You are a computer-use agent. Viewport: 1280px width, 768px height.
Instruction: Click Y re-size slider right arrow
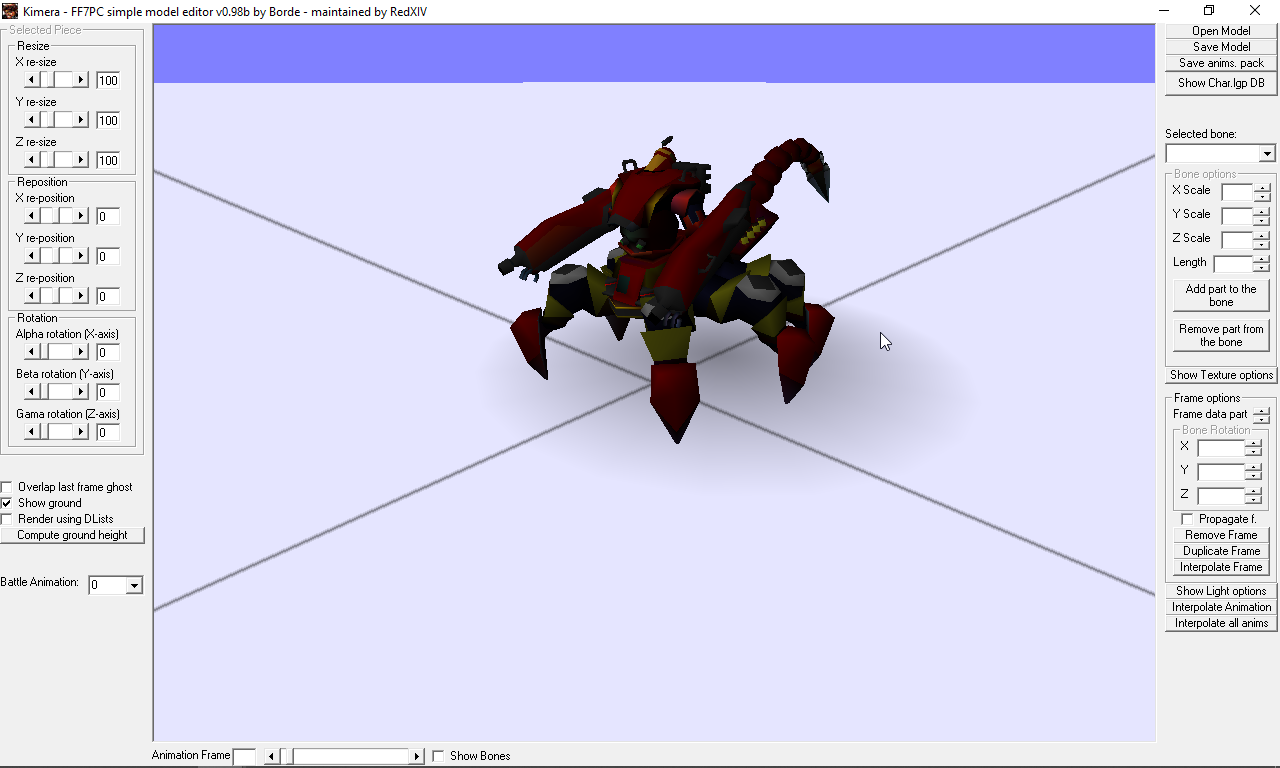point(82,120)
